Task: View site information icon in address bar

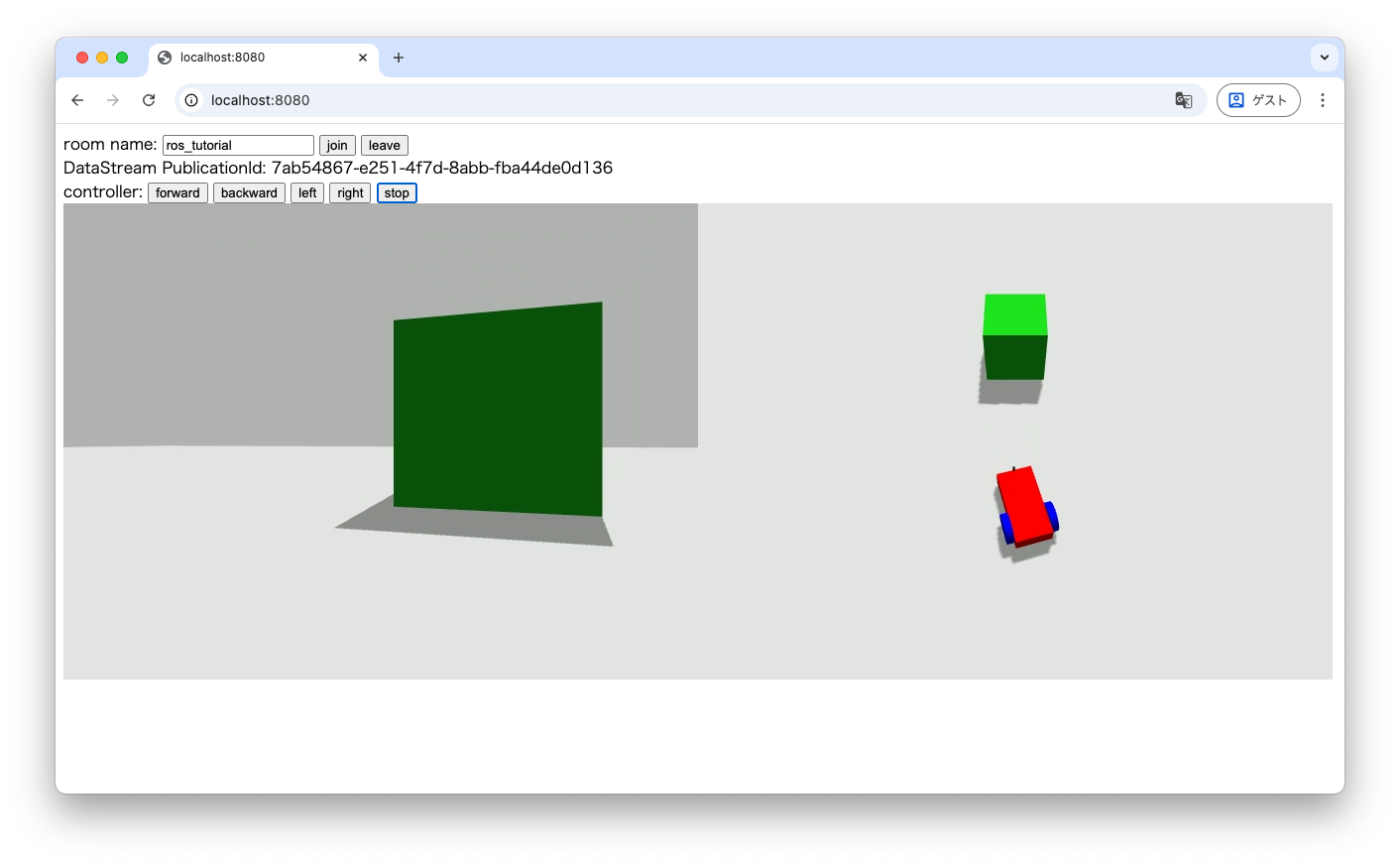Action: point(191,100)
